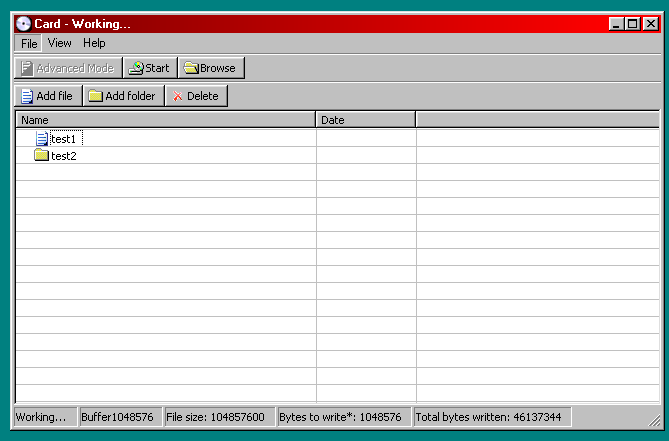Click the Add folder button
The image size is (669, 441).
pos(122,96)
